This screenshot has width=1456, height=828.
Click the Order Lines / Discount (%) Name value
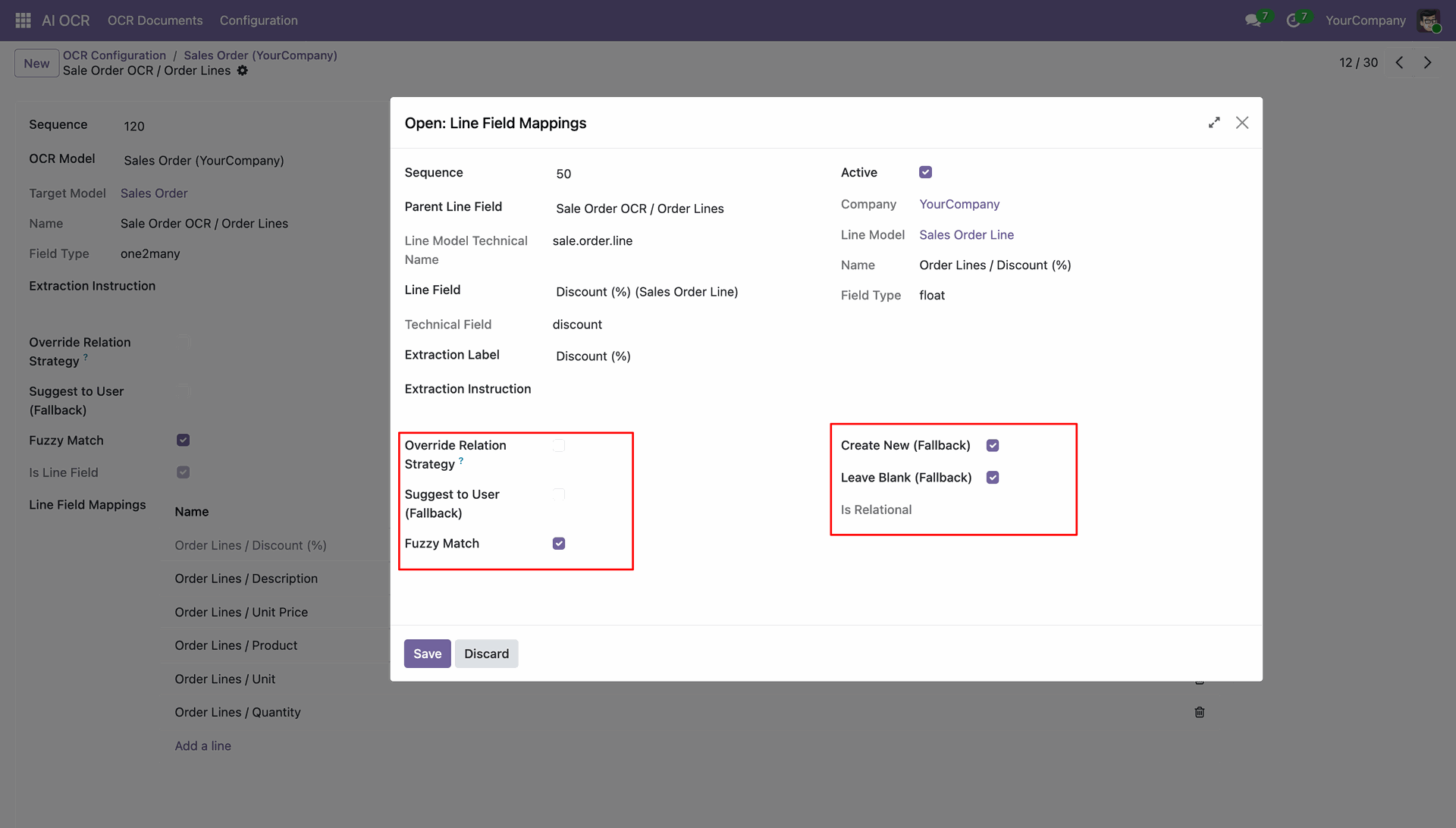(x=995, y=265)
